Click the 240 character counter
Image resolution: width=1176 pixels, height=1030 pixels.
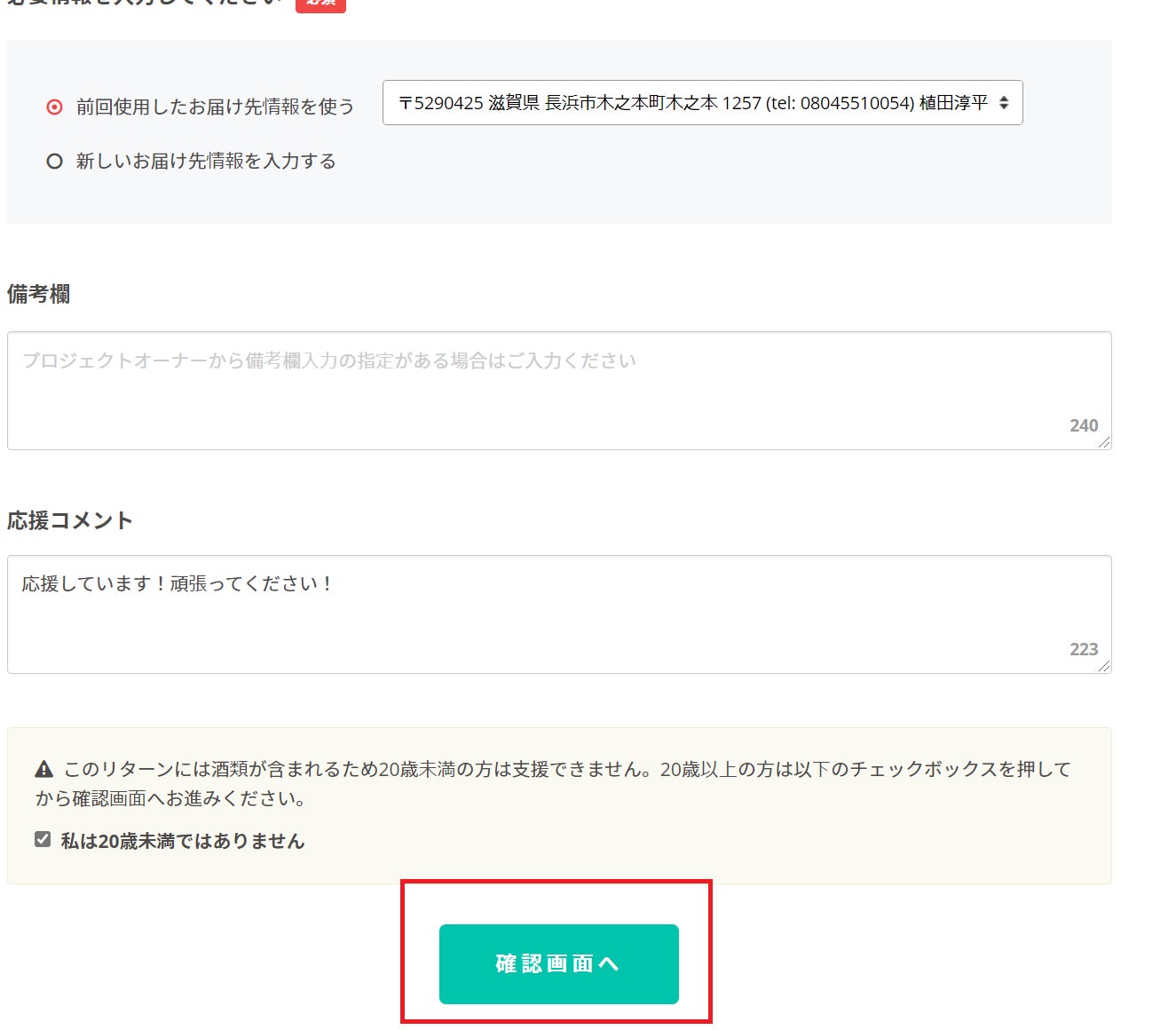pyautogui.click(x=1084, y=425)
